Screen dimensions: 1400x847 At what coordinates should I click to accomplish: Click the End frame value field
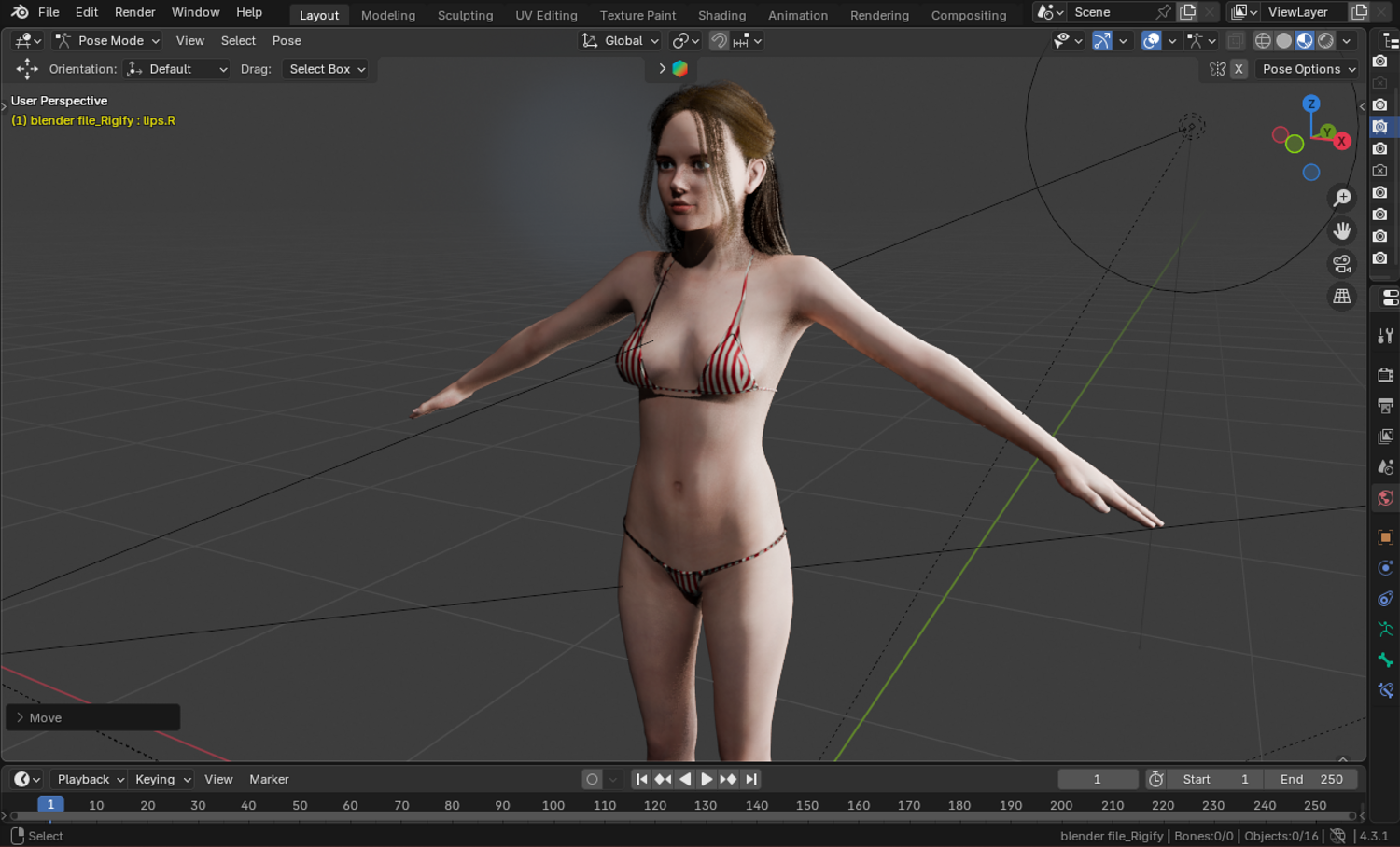coord(1311,779)
